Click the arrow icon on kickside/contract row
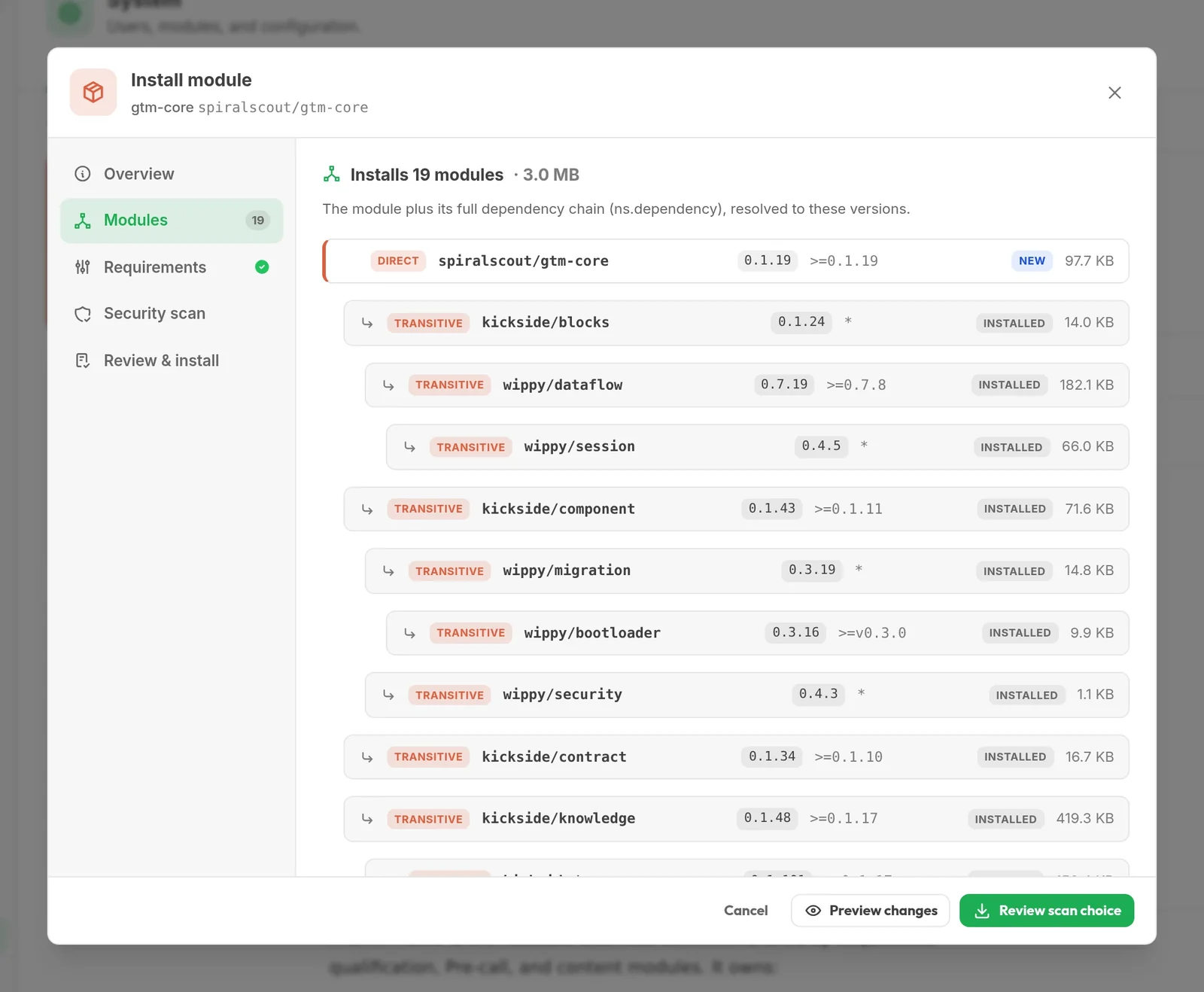Image resolution: width=1204 pixels, height=992 pixels. pyautogui.click(x=367, y=757)
